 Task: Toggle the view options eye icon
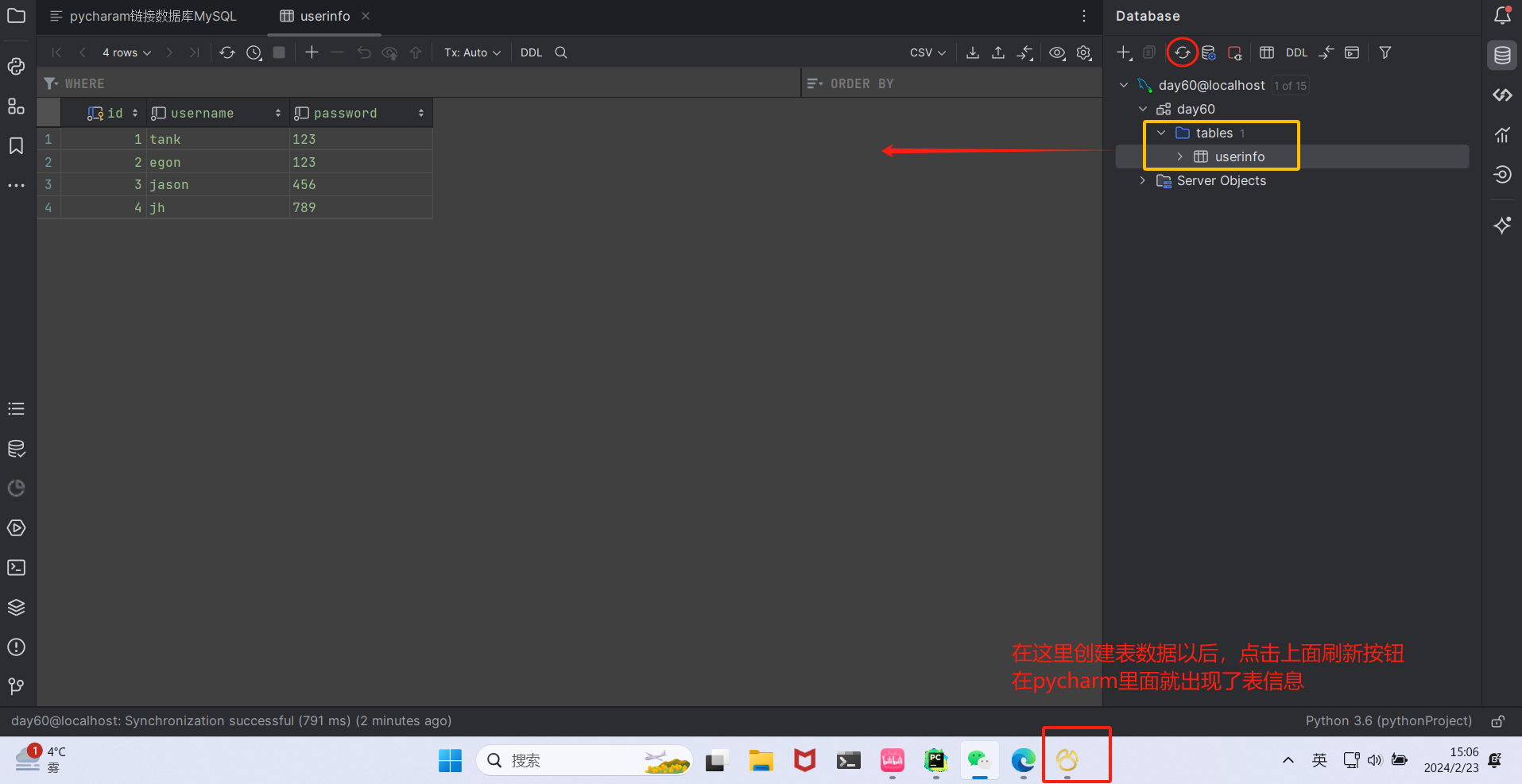1057,52
